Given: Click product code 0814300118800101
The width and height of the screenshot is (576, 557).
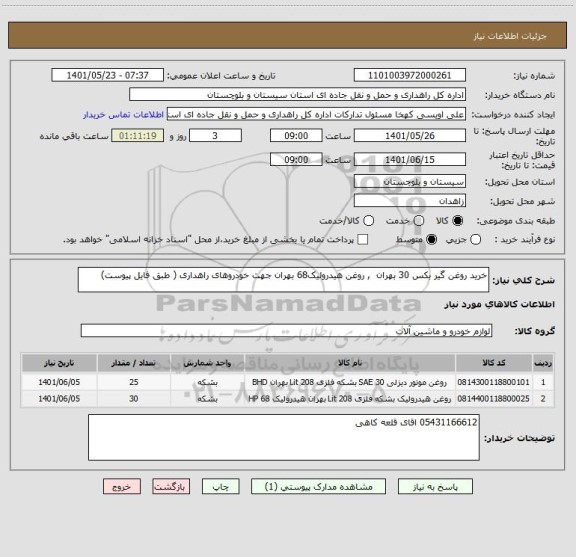Looking at the screenshot, I should tap(494, 382).
